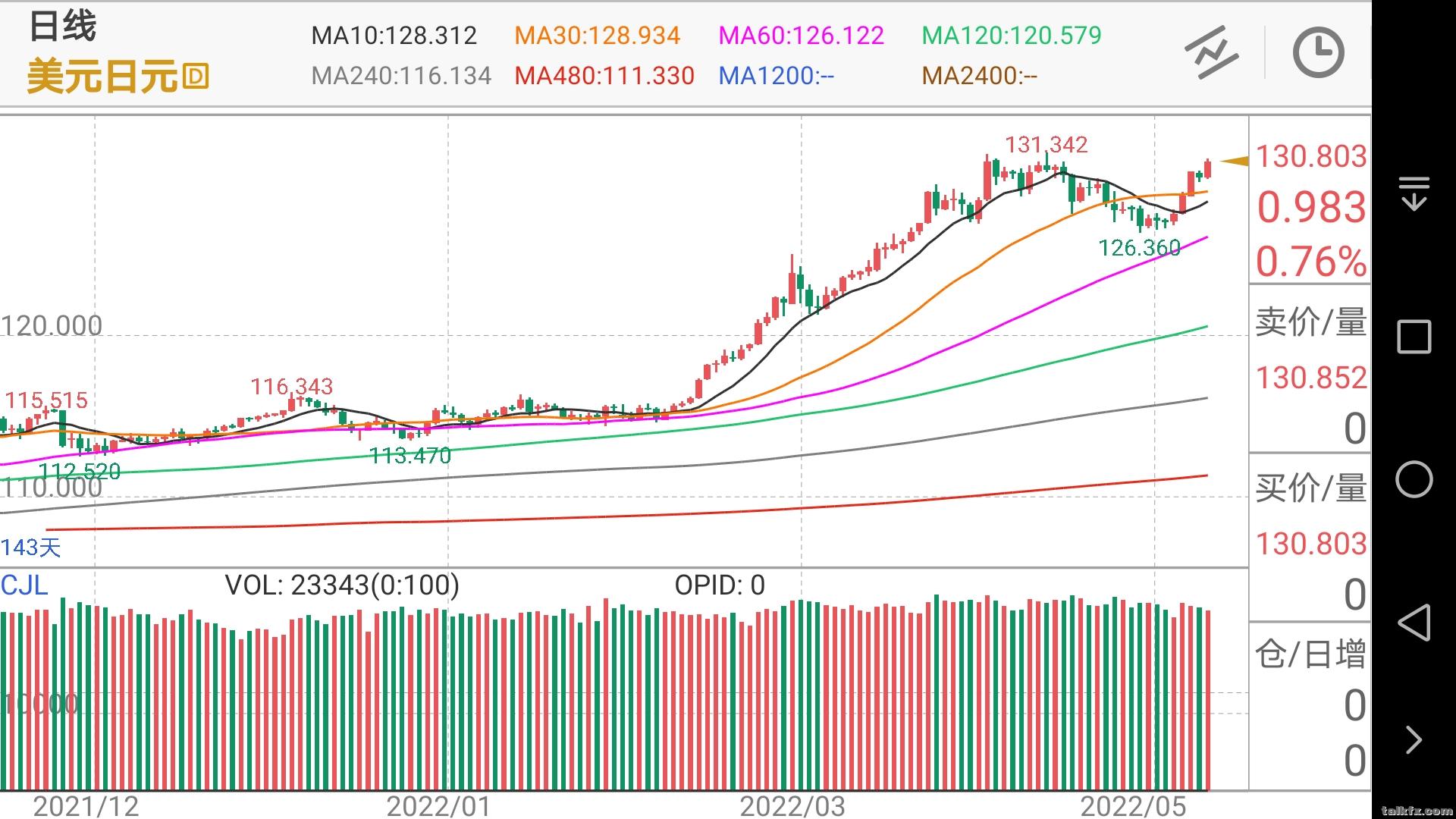The image size is (1456, 819).
Task: Click the VOL: 23343(0:100) readout
Action: (342, 585)
